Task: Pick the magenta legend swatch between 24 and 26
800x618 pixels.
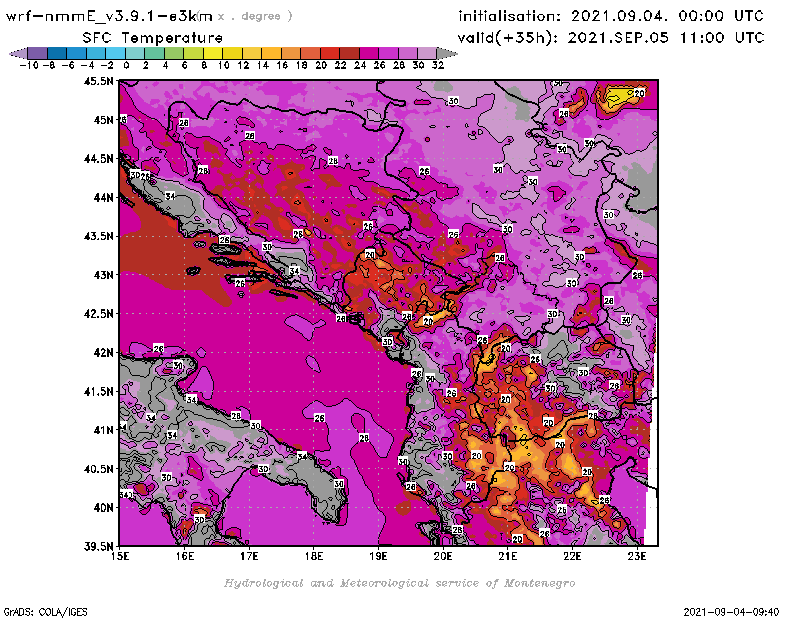Action: coord(369,54)
